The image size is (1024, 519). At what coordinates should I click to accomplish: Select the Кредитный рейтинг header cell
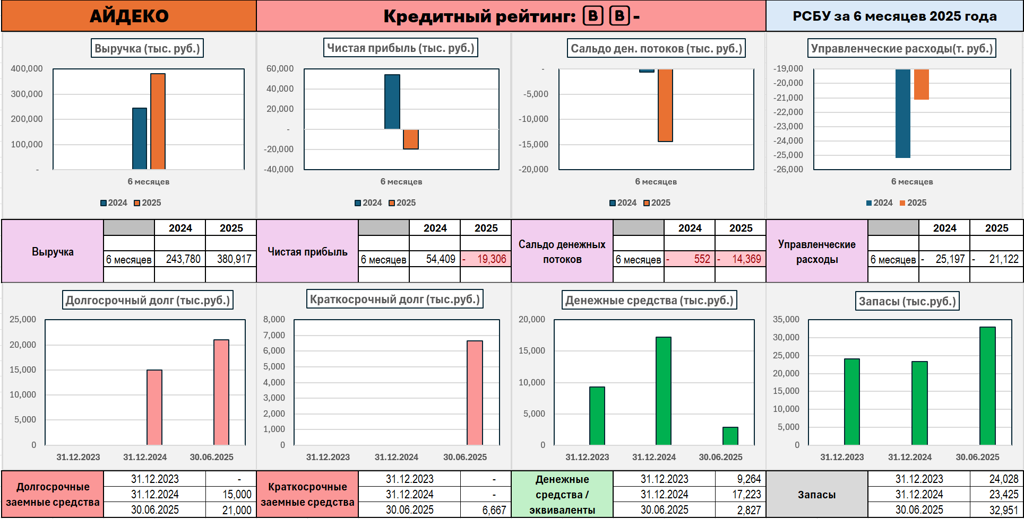point(511,16)
